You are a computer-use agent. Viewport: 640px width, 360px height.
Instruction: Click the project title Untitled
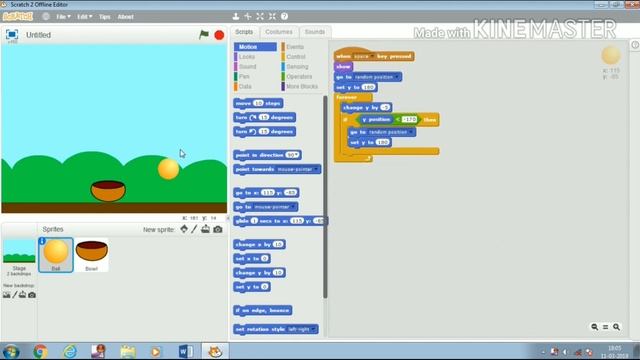click(x=38, y=35)
